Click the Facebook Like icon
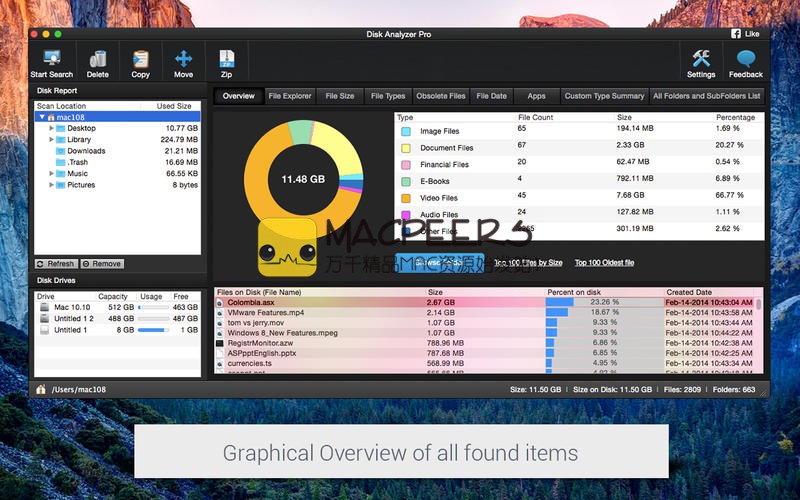Screen dimensions: 800x500 pos(736,34)
